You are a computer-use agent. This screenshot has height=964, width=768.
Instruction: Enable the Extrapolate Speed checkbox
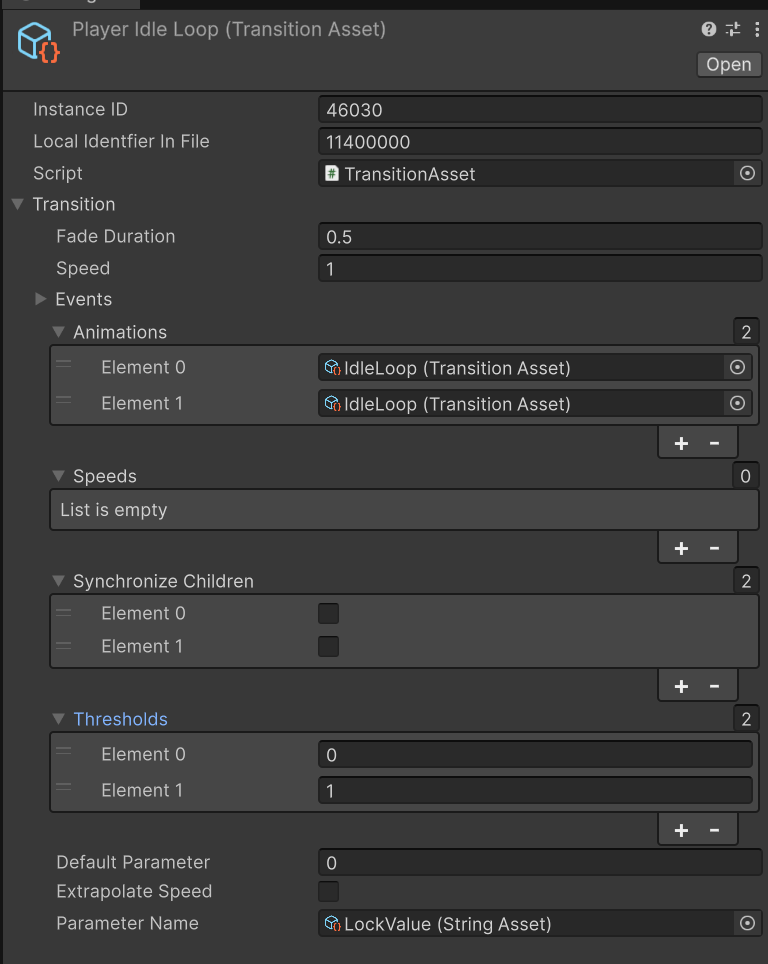(328, 892)
